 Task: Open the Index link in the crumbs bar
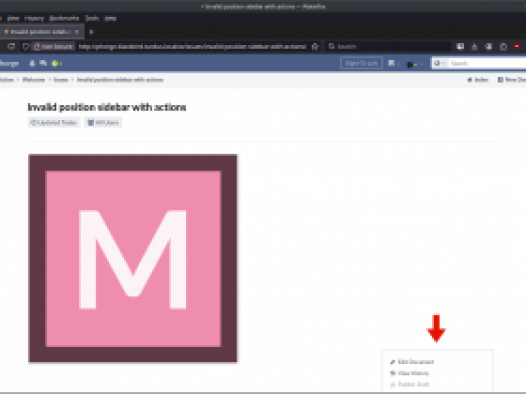pos(478,79)
